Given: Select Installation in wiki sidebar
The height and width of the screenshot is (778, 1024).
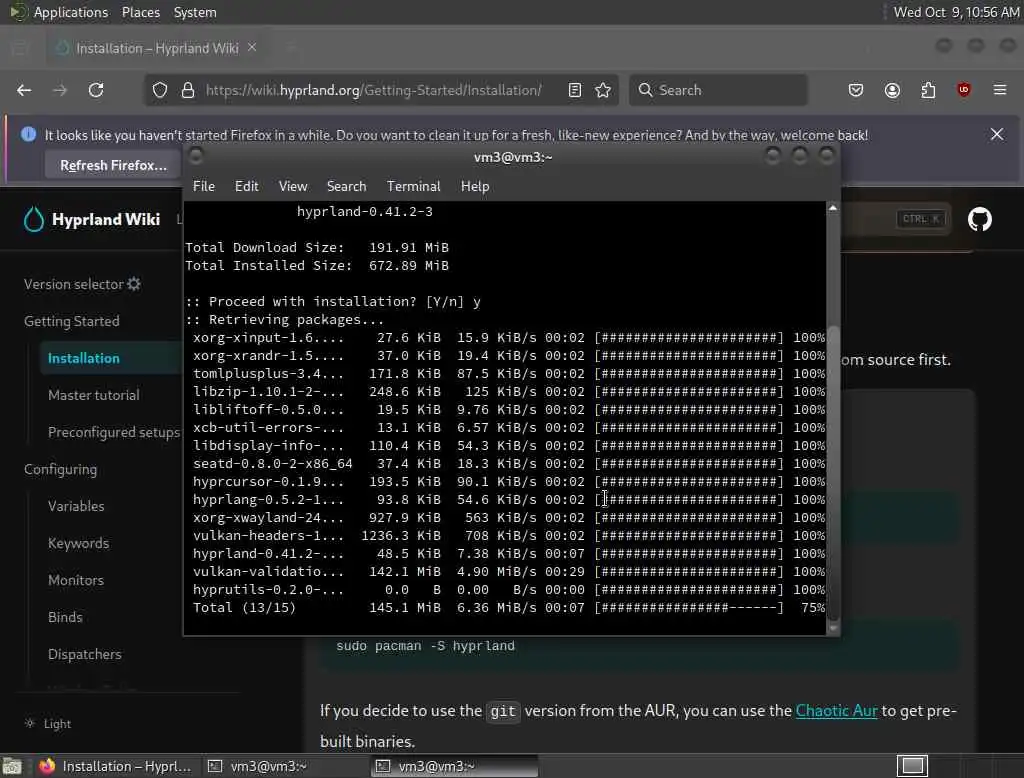Looking at the screenshot, I should click(x=84, y=358).
